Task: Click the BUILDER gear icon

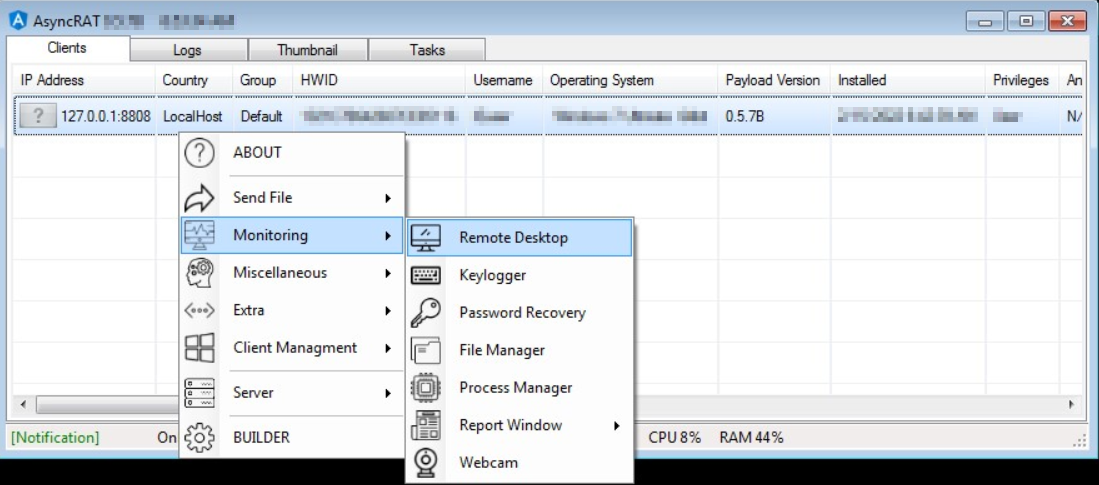Action: [201, 437]
